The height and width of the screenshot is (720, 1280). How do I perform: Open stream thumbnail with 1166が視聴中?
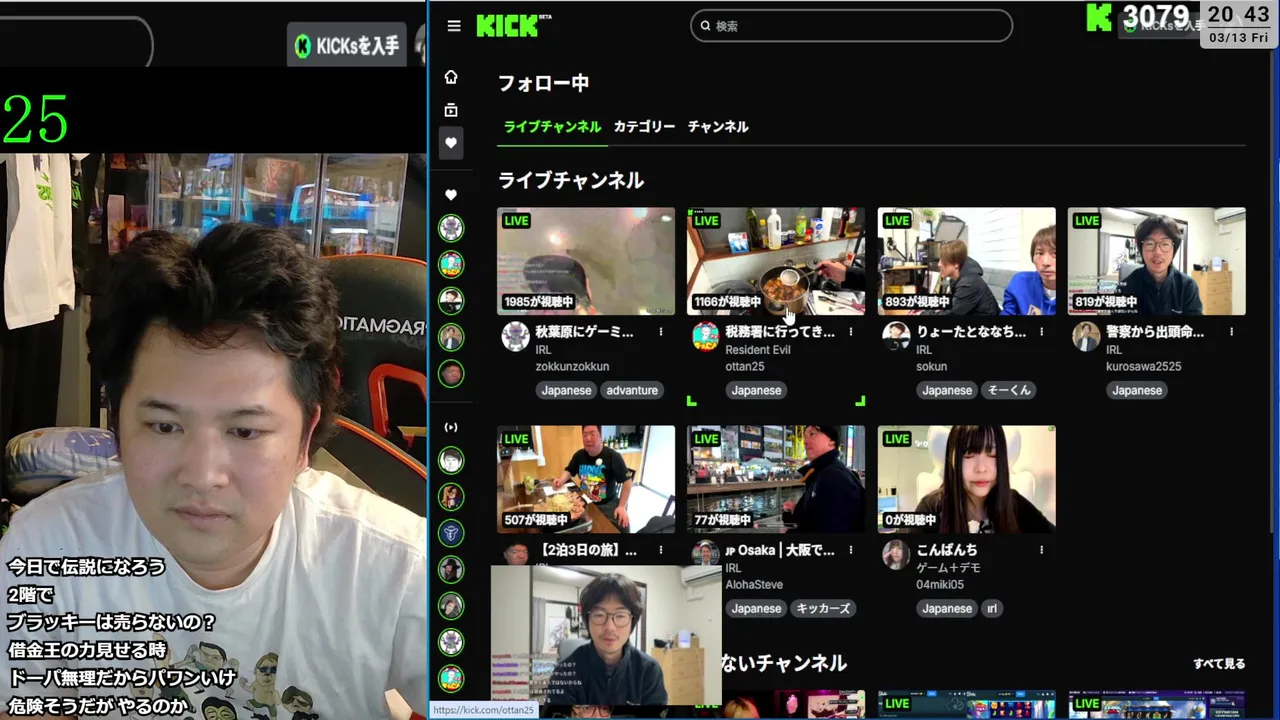pos(776,261)
